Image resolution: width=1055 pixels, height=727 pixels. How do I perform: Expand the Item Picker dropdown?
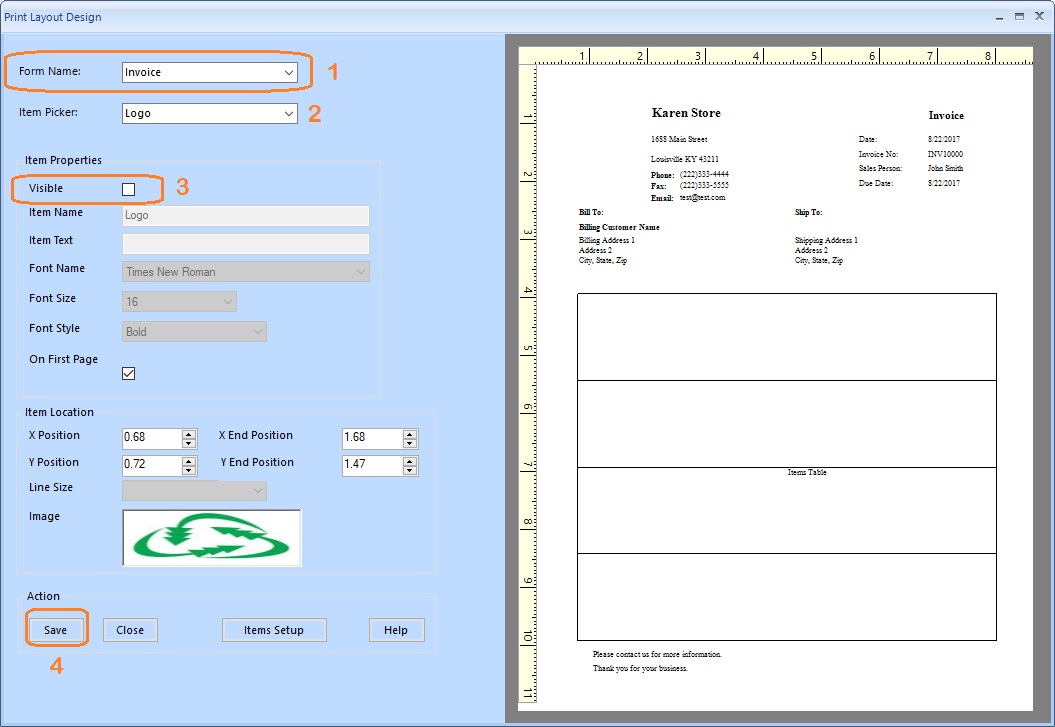coord(288,114)
